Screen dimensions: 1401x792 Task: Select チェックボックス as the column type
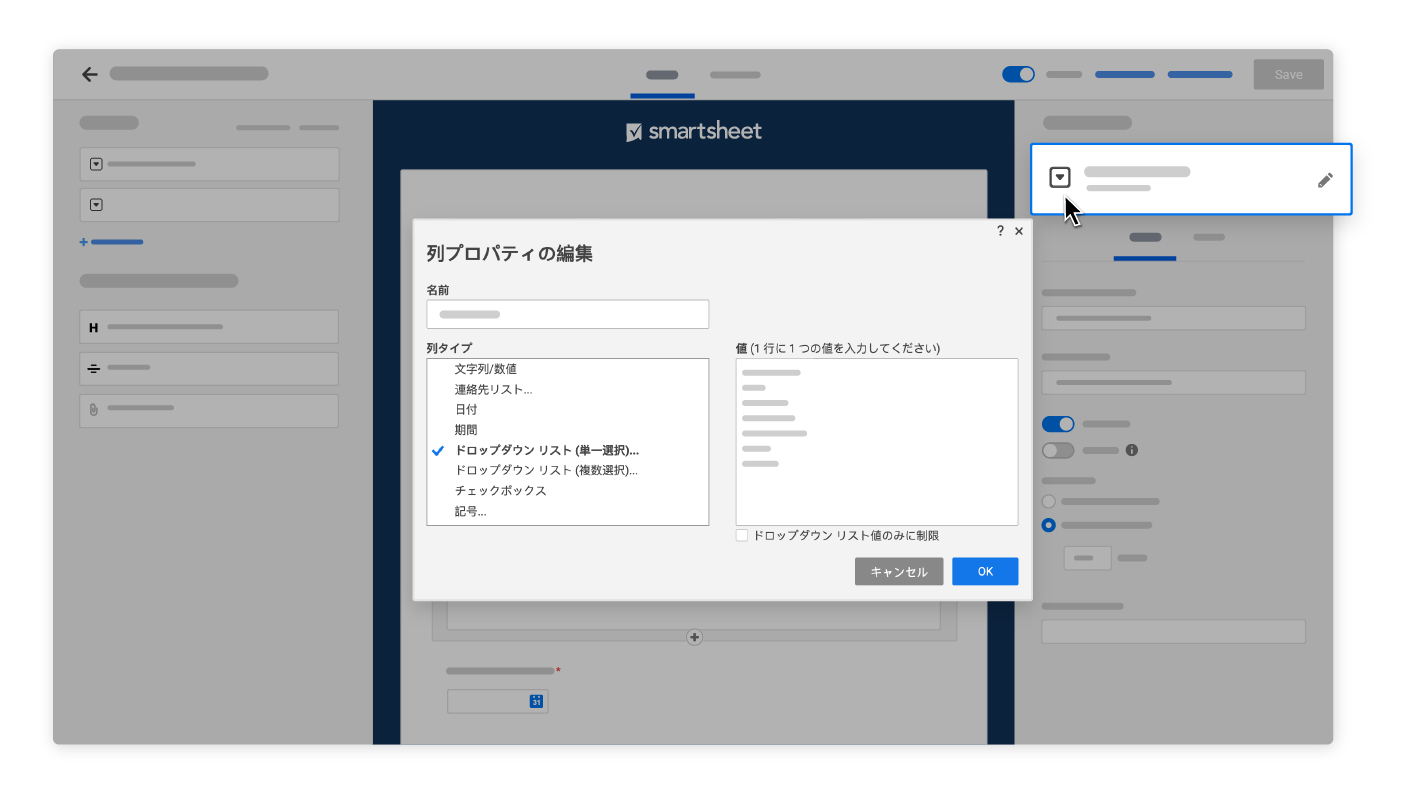[501, 490]
